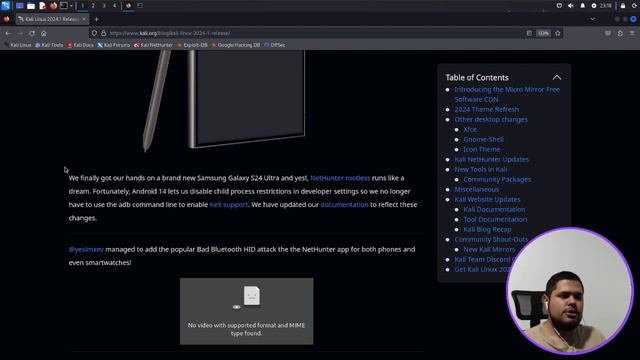Open the Kali Linux bookmark
The width and height of the screenshot is (640, 360).
tap(18, 45)
